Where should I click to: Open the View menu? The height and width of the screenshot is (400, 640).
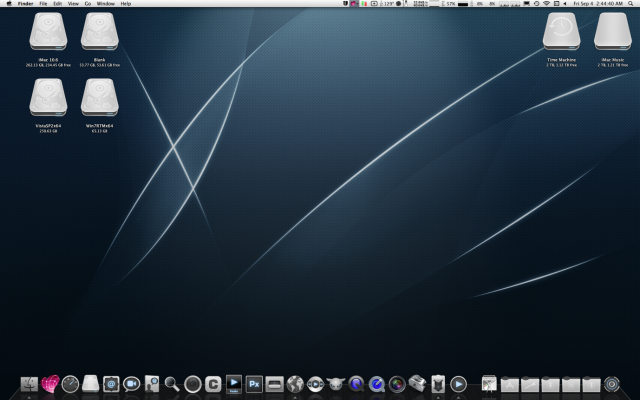click(x=73, y=4)
